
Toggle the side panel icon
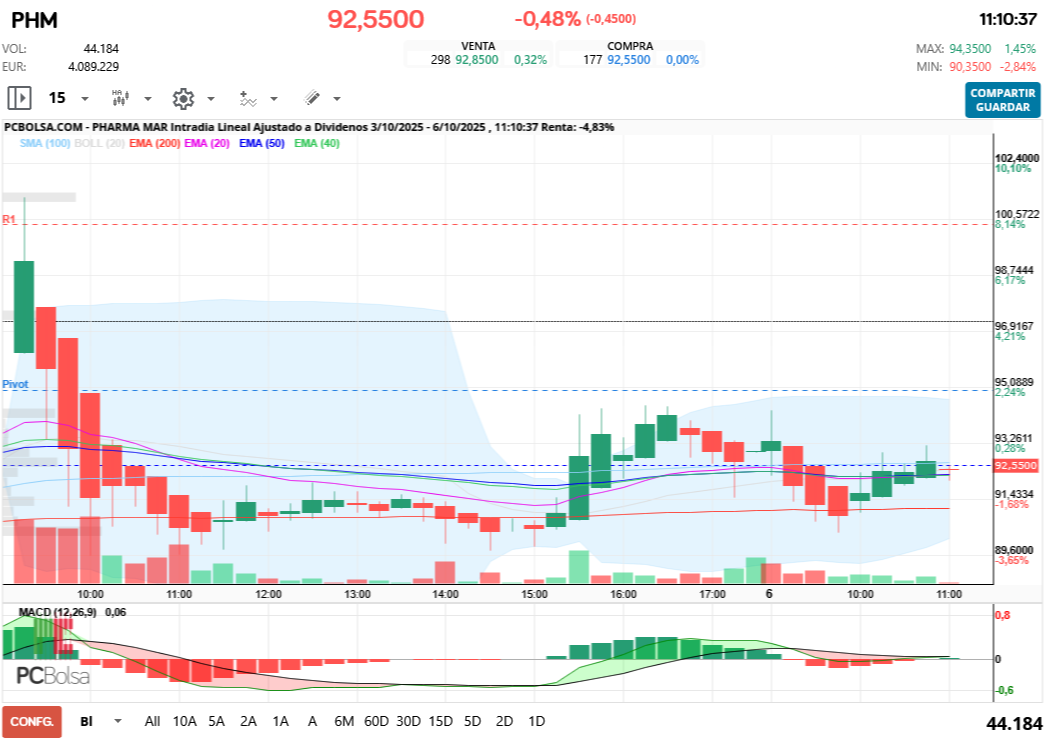(x=19, y=98)
